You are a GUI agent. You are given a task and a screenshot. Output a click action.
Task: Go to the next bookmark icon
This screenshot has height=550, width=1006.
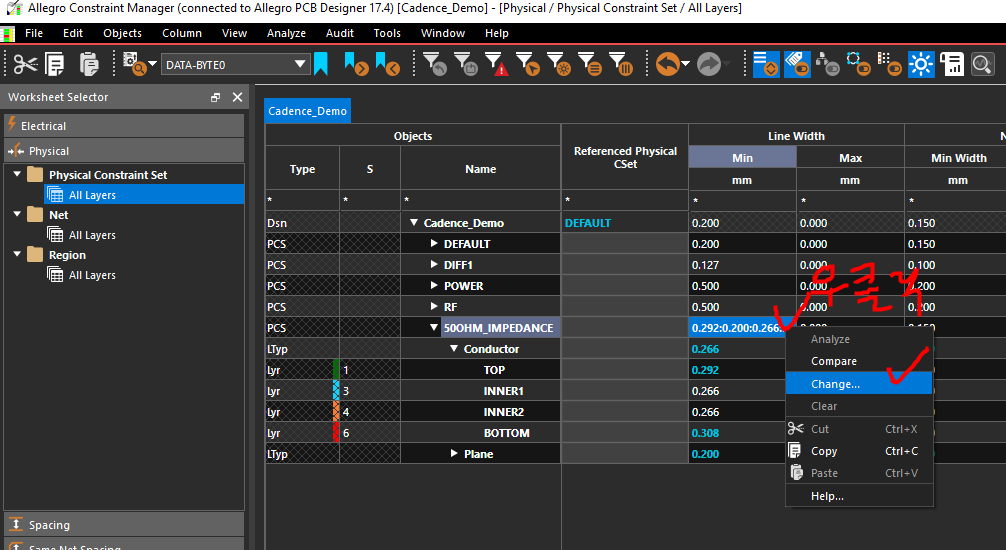(x=356, y=64)
